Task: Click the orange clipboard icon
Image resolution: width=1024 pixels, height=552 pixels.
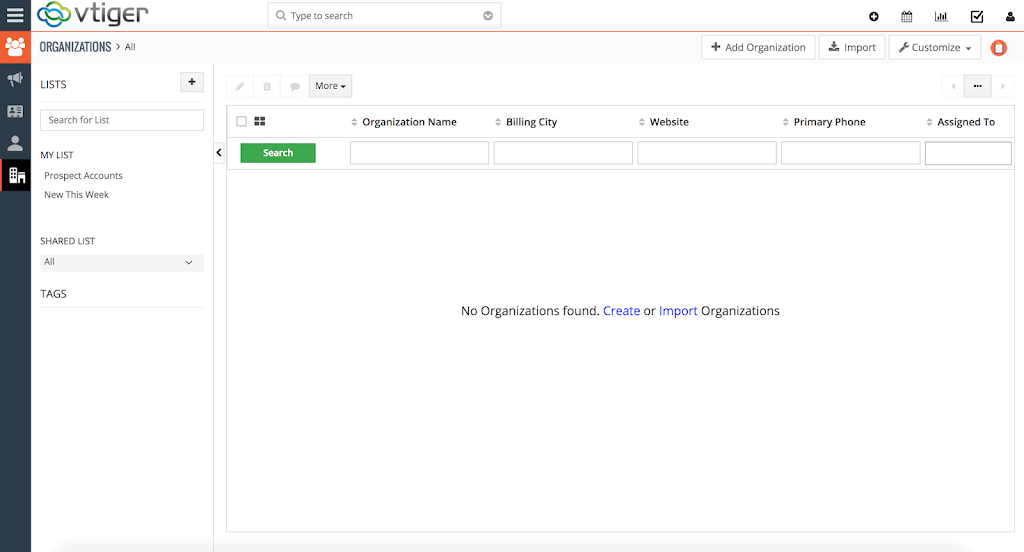Action: (x=998, y=48)
